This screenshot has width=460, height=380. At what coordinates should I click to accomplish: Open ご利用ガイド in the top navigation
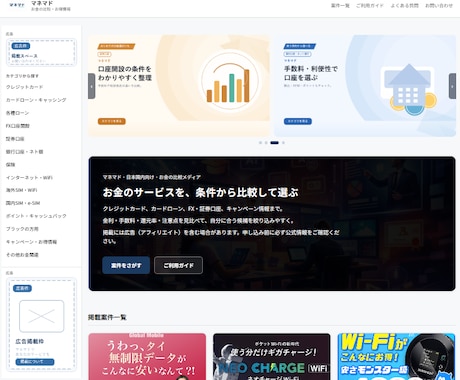(370, 6)
